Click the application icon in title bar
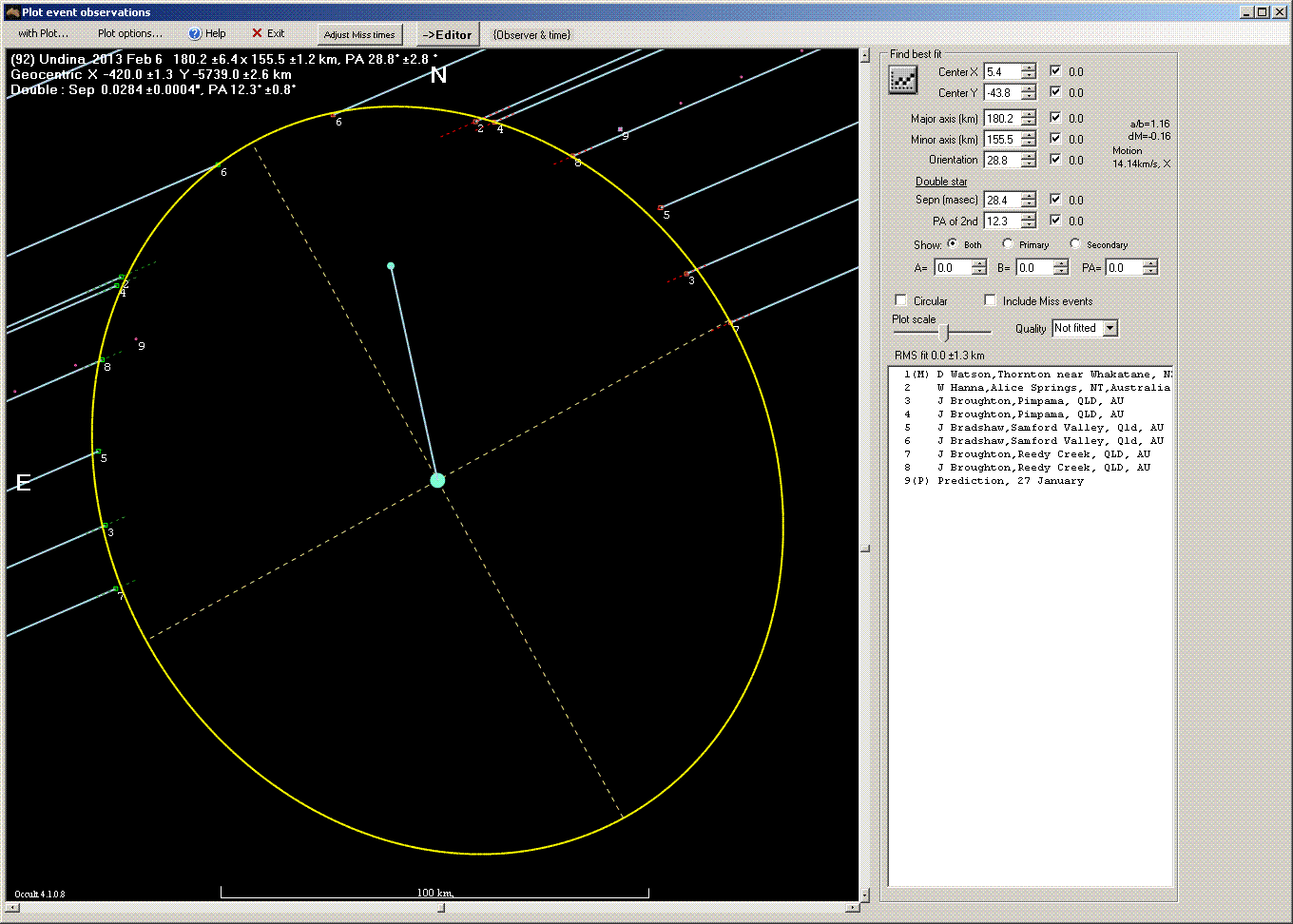Viewport: 1293px width, 924px height. [12, 12]
